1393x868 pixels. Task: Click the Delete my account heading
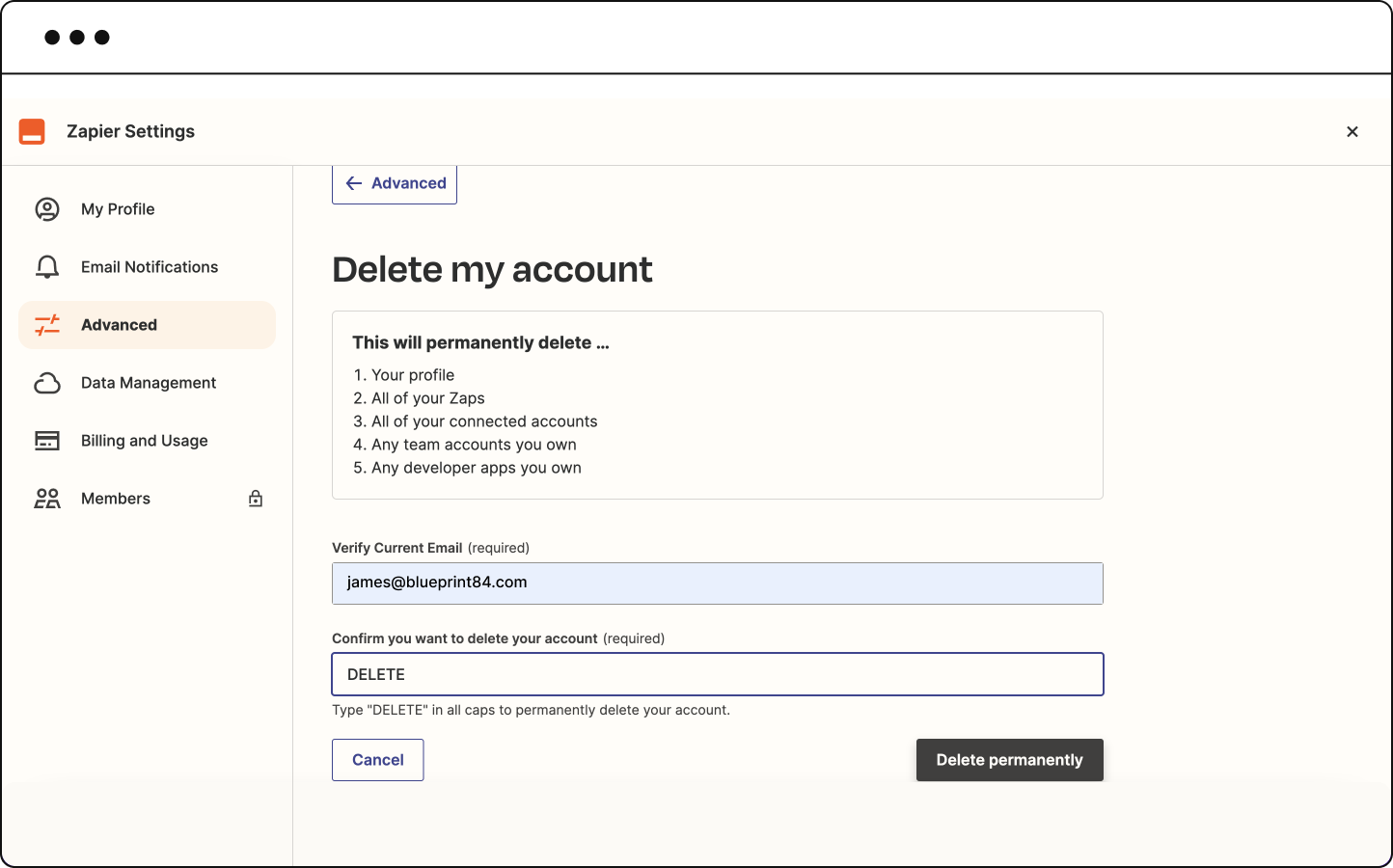tap(492, 270)
